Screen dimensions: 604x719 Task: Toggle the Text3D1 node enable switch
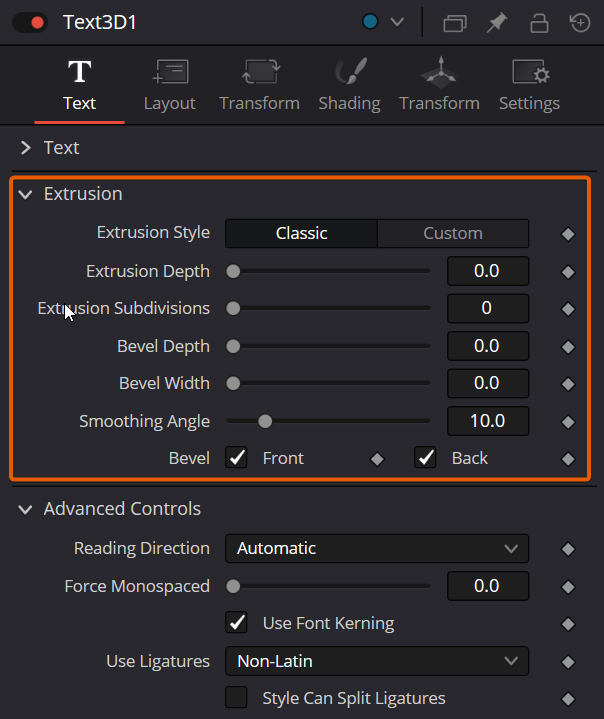(x=29, y=22)
